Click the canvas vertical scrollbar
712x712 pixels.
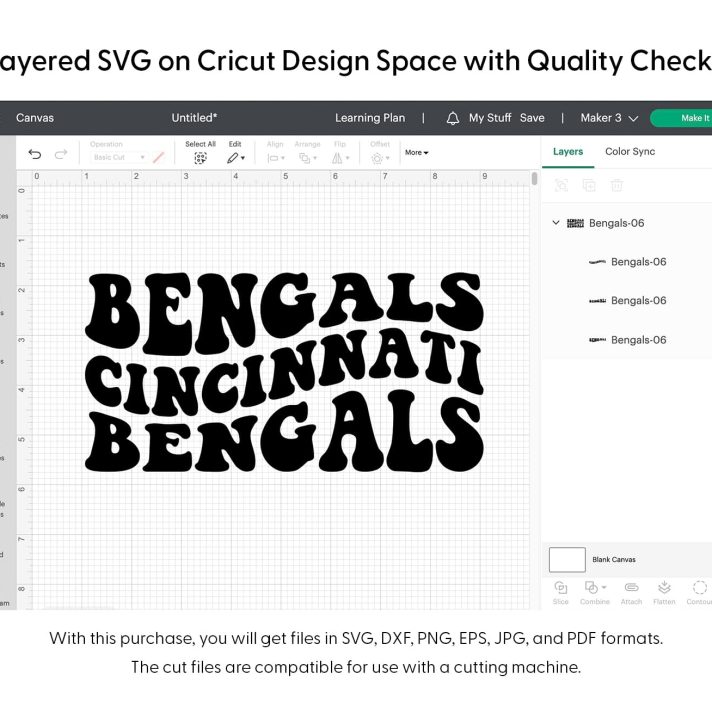coord(534,178)
